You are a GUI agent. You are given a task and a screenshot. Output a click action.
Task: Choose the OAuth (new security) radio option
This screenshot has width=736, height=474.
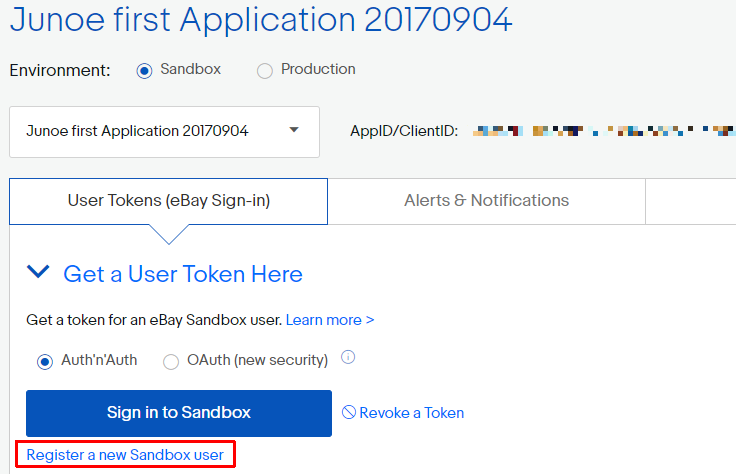(x=171, y=362)
